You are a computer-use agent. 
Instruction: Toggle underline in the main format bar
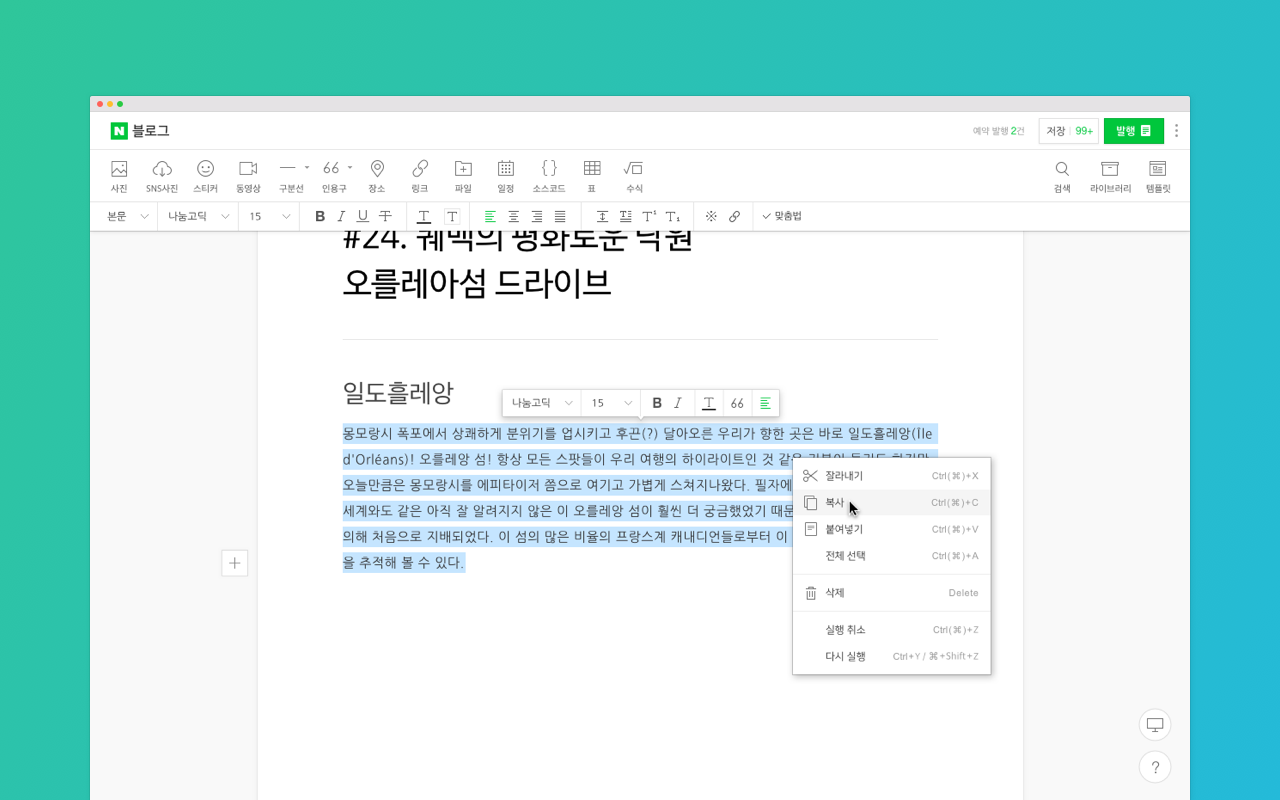[363, 216]
